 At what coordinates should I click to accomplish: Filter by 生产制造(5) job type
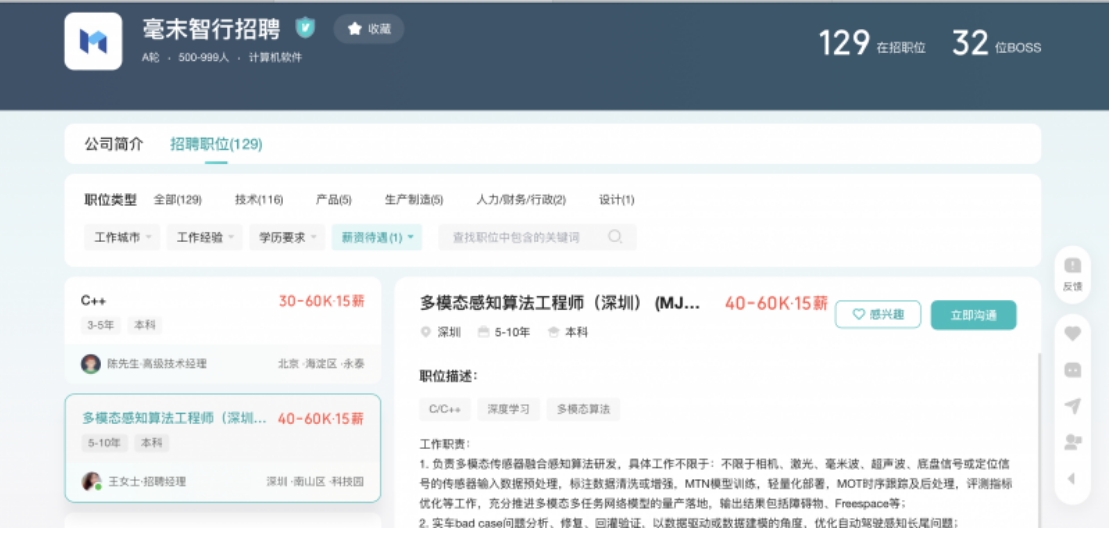(x=414, y=200)
